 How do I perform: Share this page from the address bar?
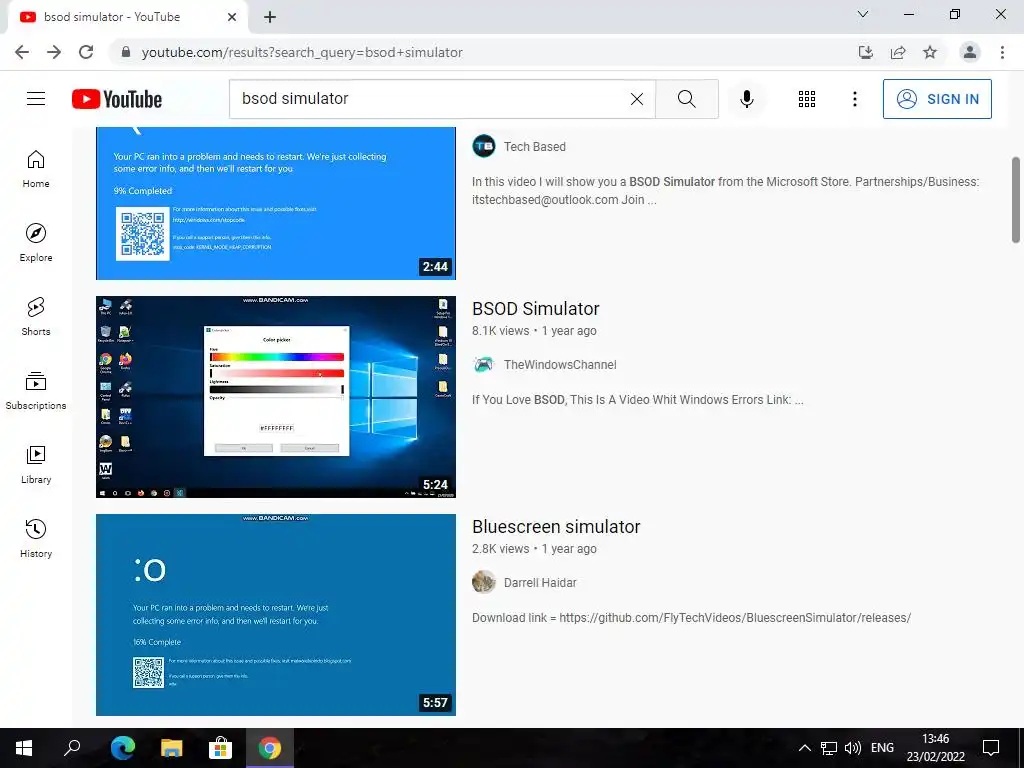tap(898, 52)
